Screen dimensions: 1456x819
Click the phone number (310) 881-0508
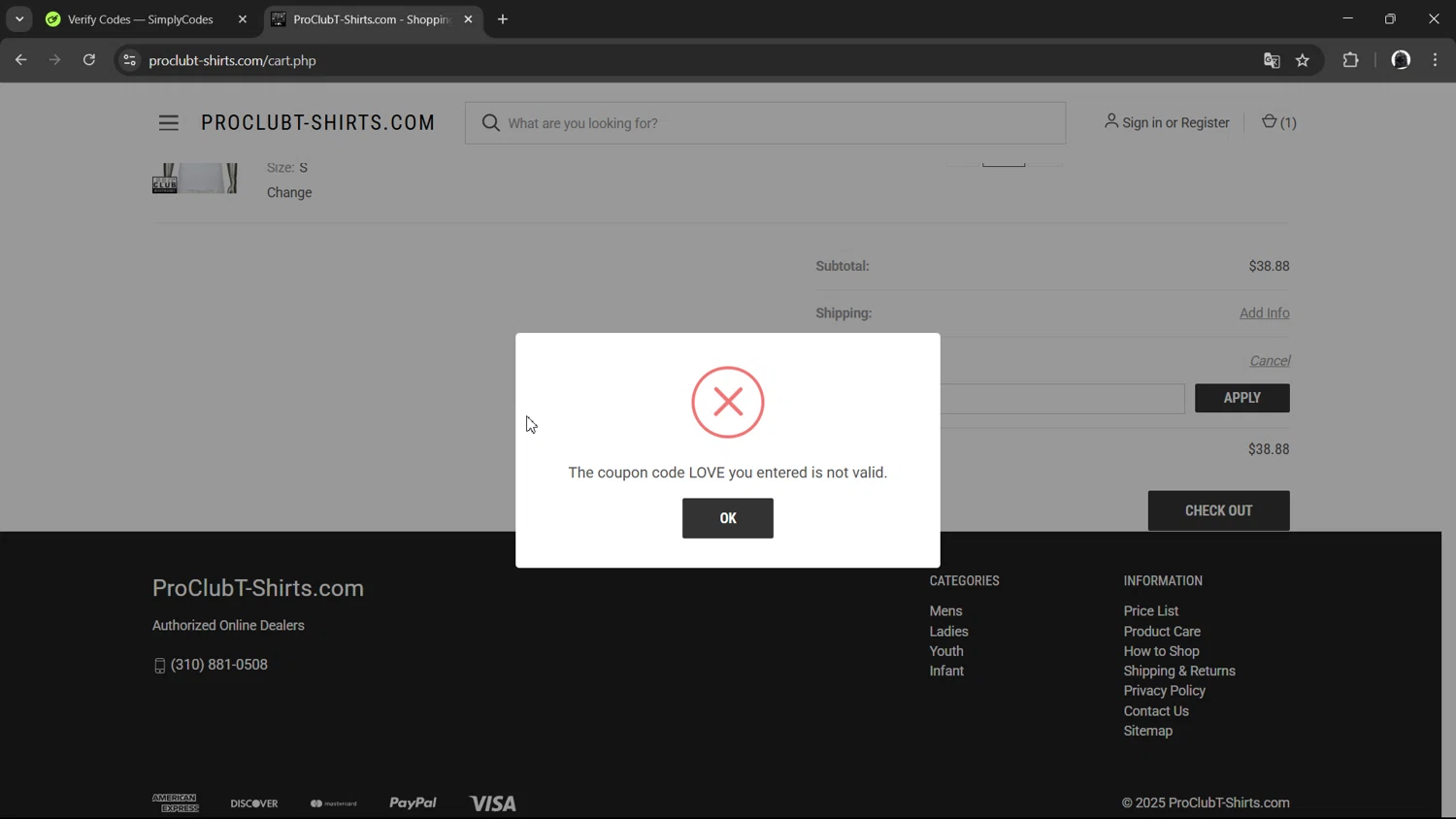218,665
